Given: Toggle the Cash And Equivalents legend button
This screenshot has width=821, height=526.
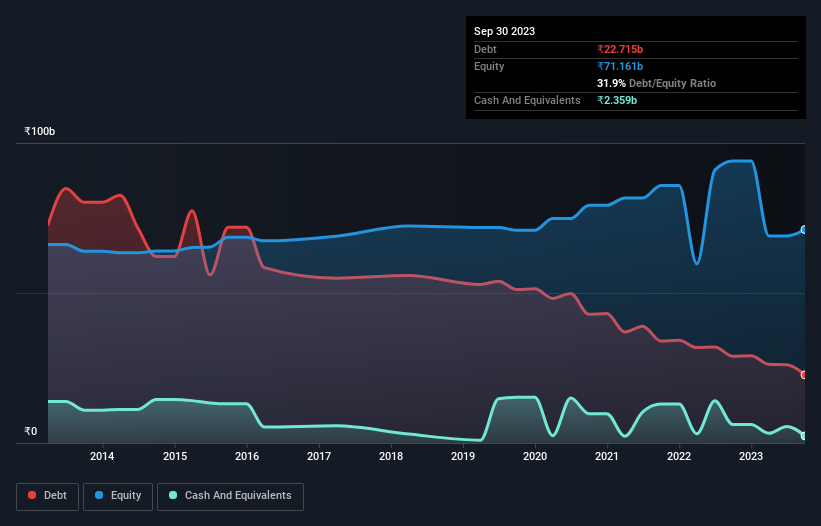Looking at the screenshot, I should [230, 496].
